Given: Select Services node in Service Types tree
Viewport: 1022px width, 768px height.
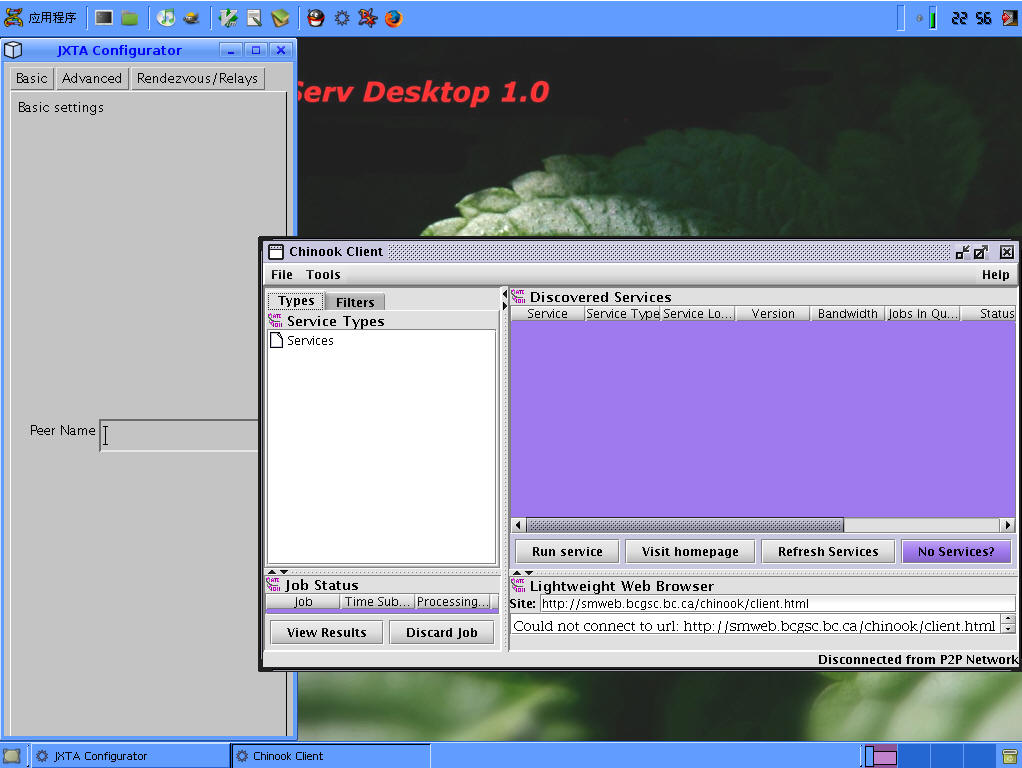Looking at the screenshot, I should pyautogui.click(x=302, y=340).
